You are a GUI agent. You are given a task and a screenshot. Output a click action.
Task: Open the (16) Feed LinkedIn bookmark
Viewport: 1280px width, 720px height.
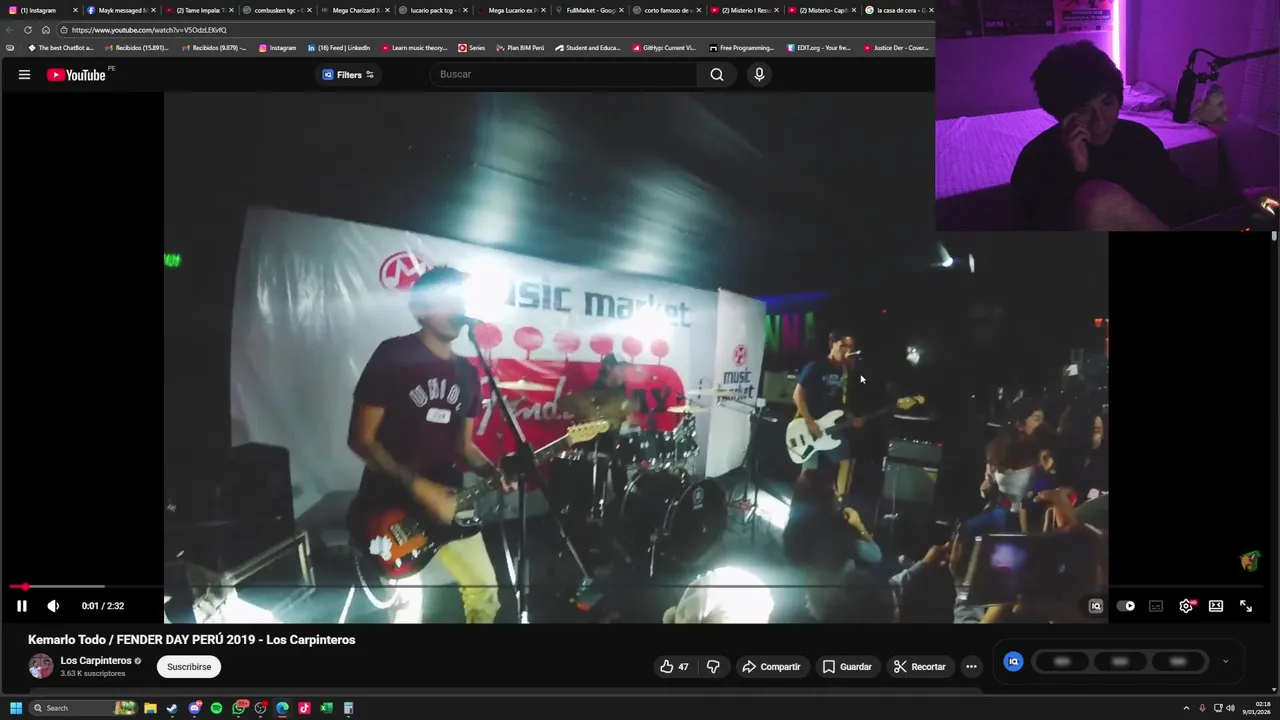click(x=339, y=48)
